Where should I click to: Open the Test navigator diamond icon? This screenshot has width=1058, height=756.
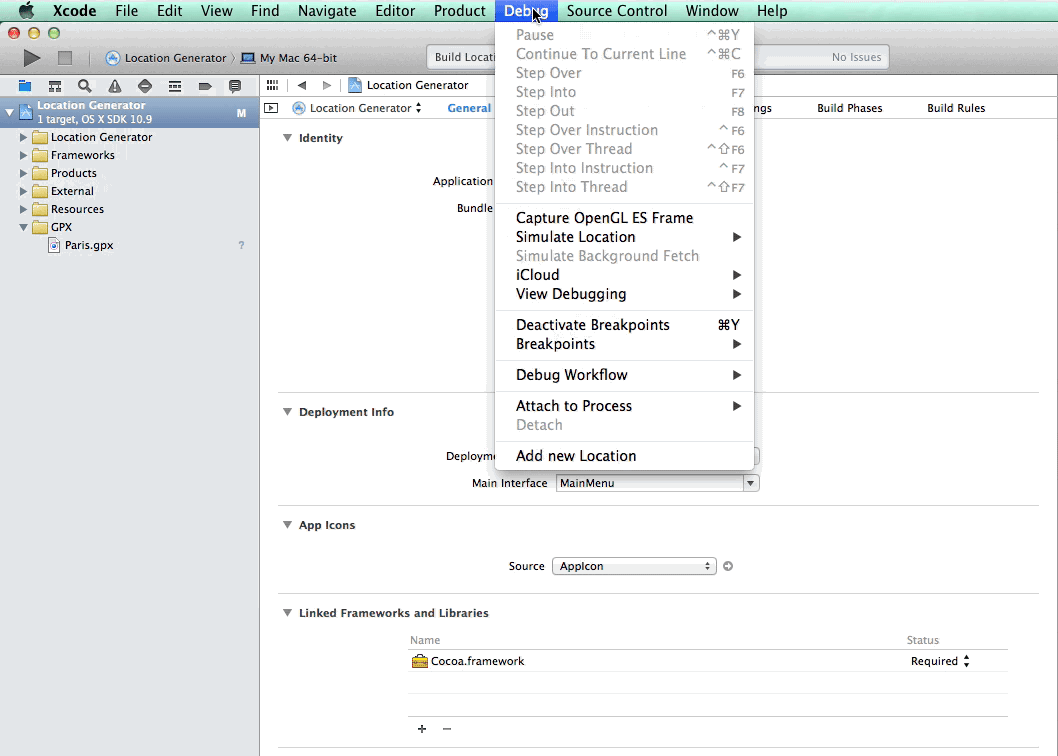pyautogui.click(x=144, y=86)
